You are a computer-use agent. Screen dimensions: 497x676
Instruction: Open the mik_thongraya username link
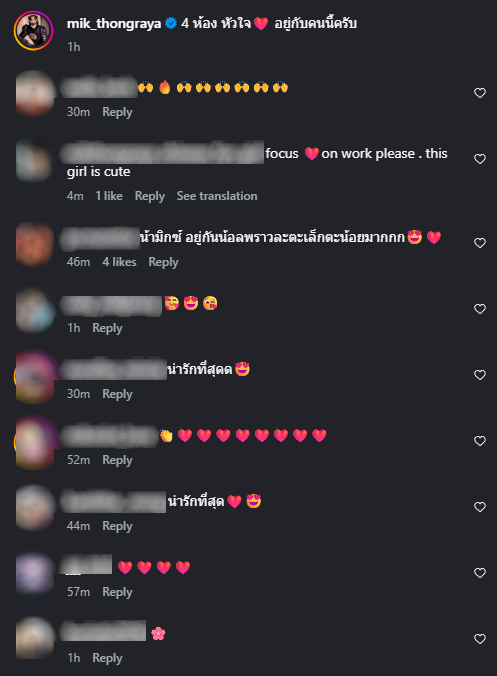click(x=114, y=23)
